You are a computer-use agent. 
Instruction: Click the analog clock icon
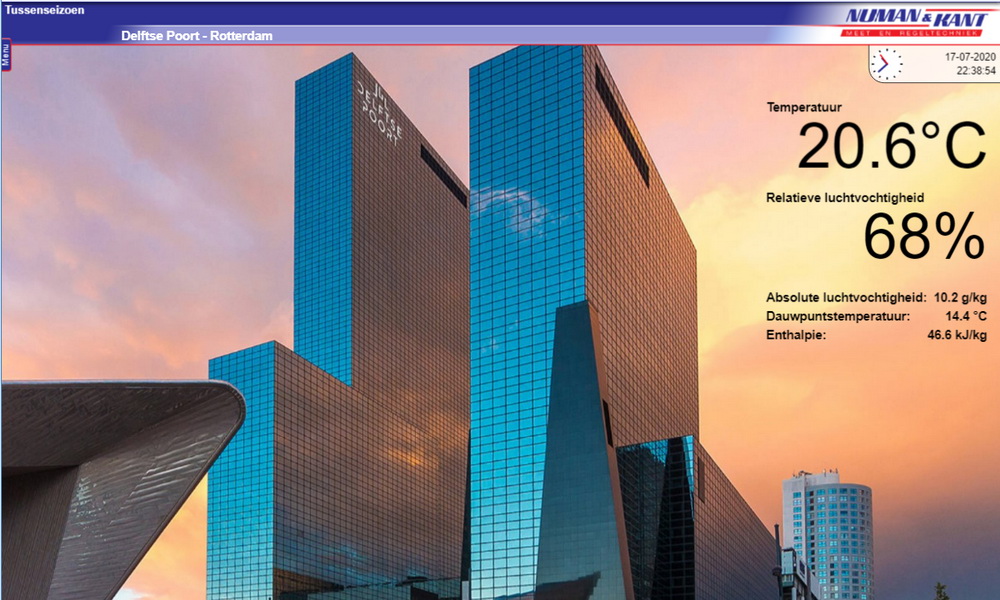click(885, 64)
